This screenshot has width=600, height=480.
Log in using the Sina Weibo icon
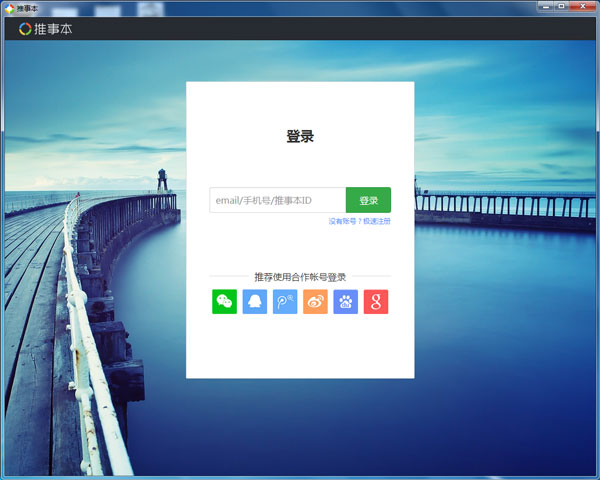315,302
